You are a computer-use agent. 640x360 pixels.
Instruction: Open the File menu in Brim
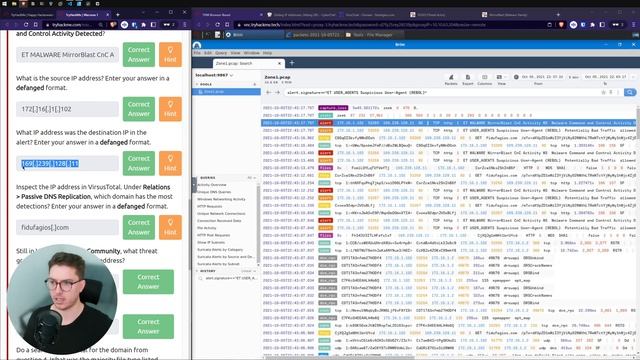point(197,53)
